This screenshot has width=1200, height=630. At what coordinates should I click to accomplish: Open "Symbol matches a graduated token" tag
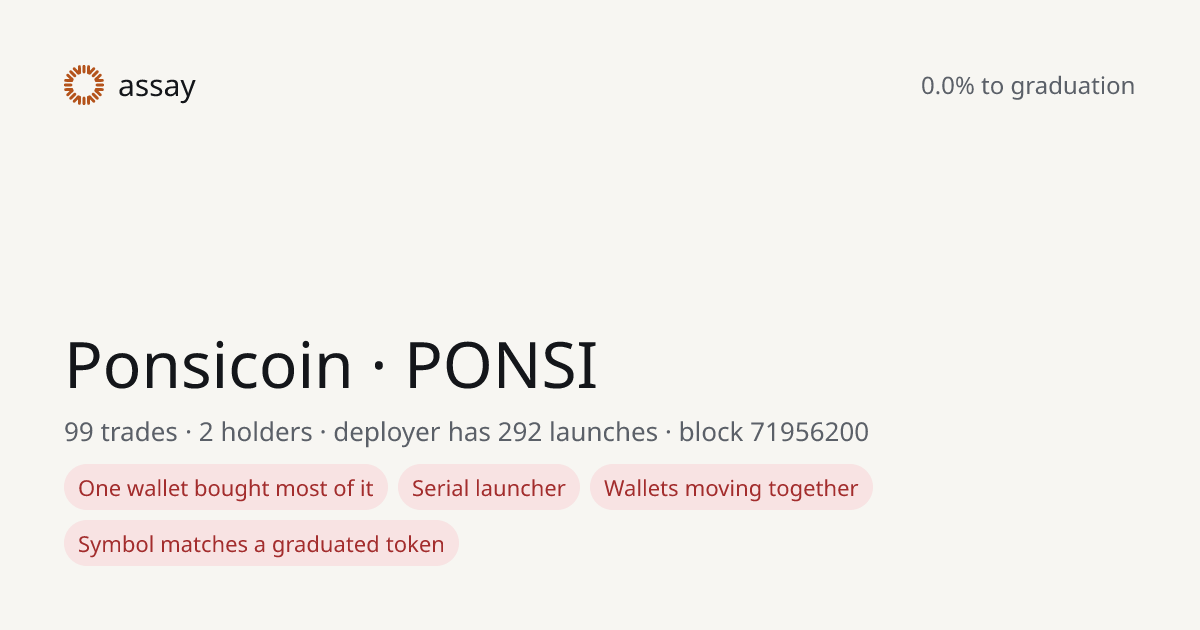(261, 544)
